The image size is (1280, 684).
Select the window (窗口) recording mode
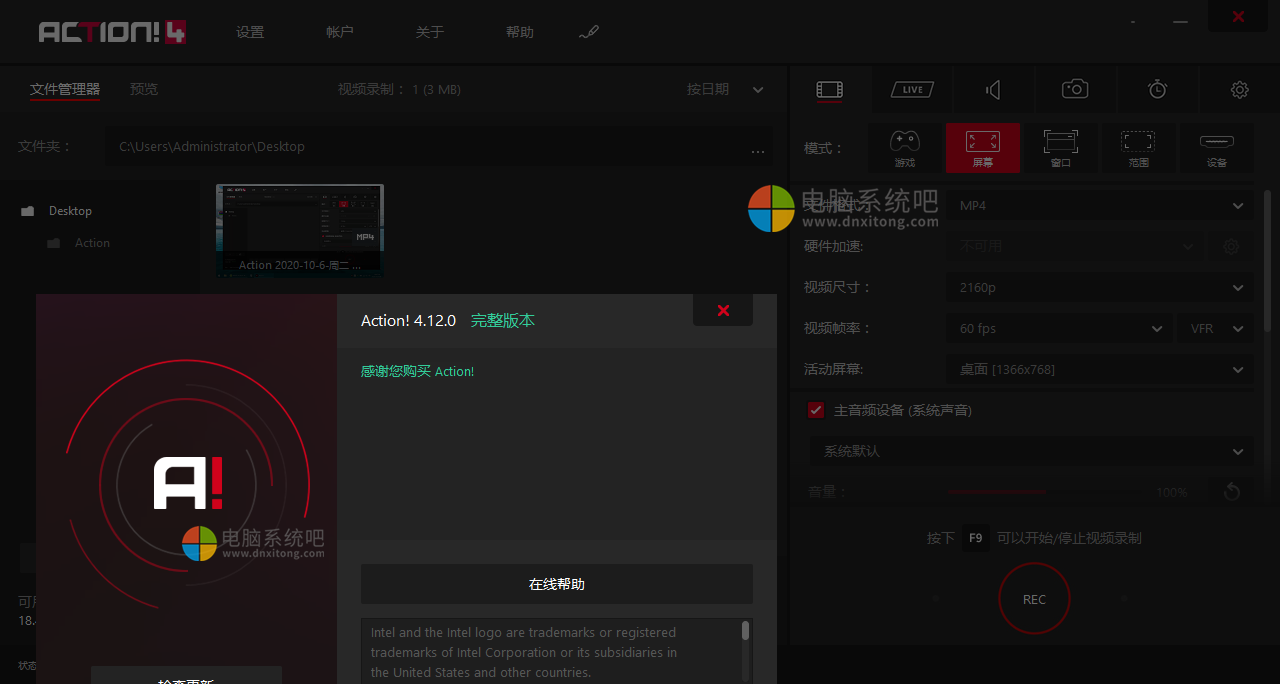1061,148
